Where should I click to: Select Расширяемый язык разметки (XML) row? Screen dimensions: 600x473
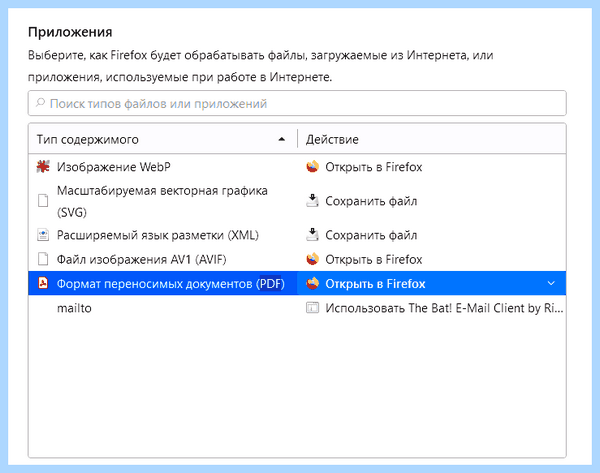pos(297,235)
